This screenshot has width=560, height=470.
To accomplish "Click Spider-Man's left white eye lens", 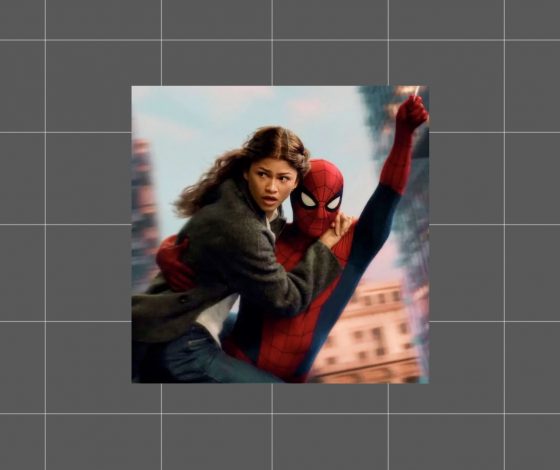I will (308, 200).
